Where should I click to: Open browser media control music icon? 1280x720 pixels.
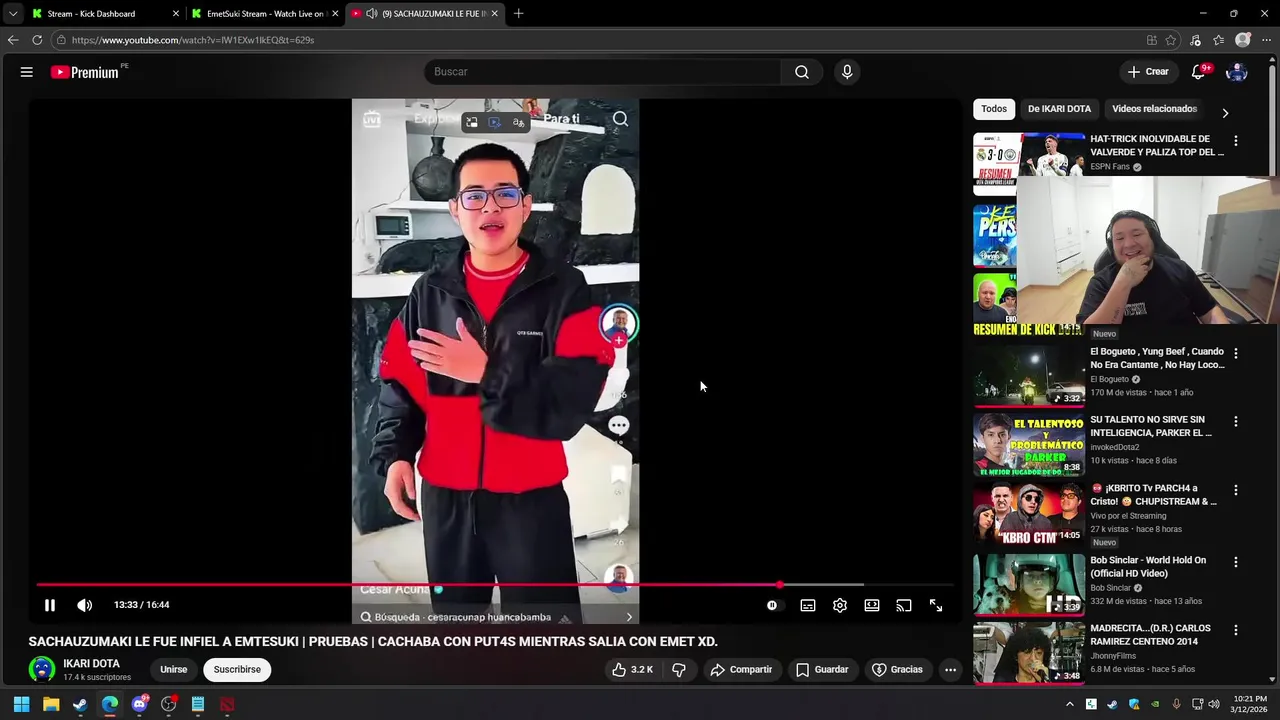pos(1195,40)
